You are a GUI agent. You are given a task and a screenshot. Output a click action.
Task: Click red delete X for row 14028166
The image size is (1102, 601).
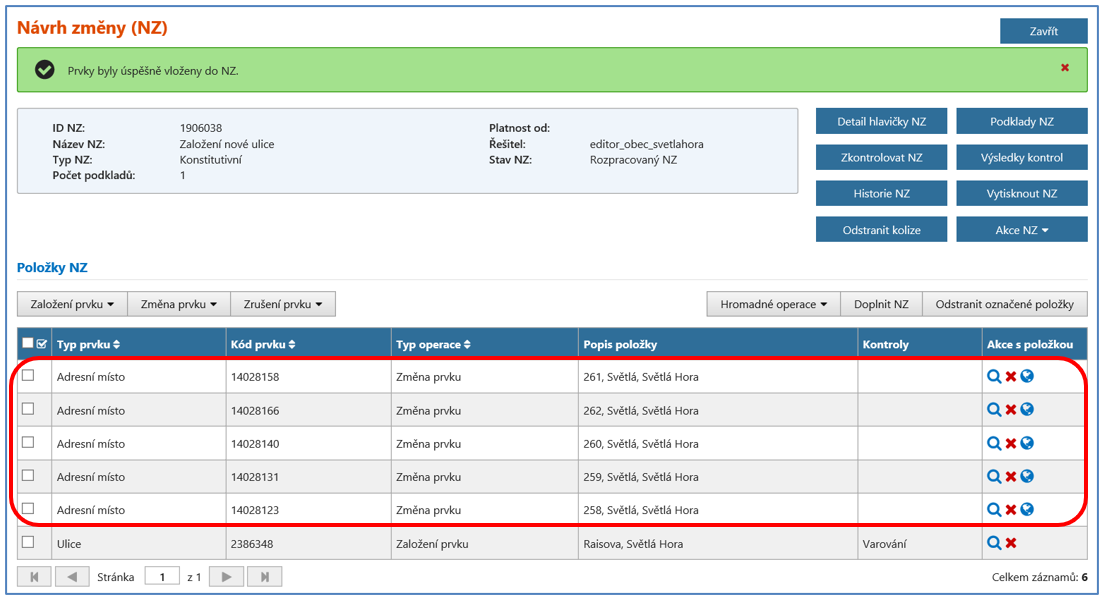point(1010,410)
